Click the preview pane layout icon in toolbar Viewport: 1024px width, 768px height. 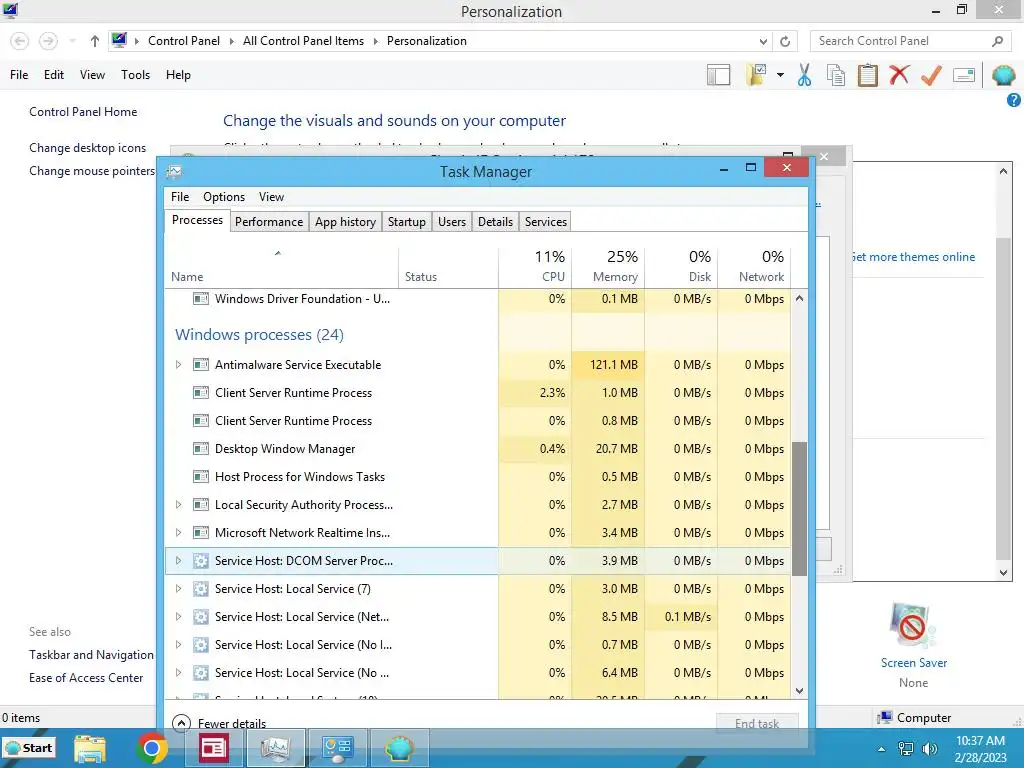tap(718, 75)
